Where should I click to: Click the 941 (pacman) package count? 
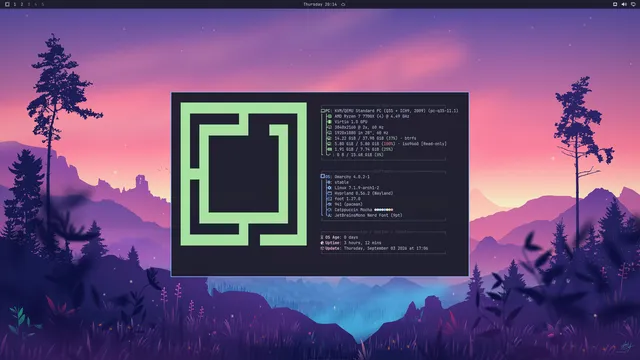coord(348,204)
